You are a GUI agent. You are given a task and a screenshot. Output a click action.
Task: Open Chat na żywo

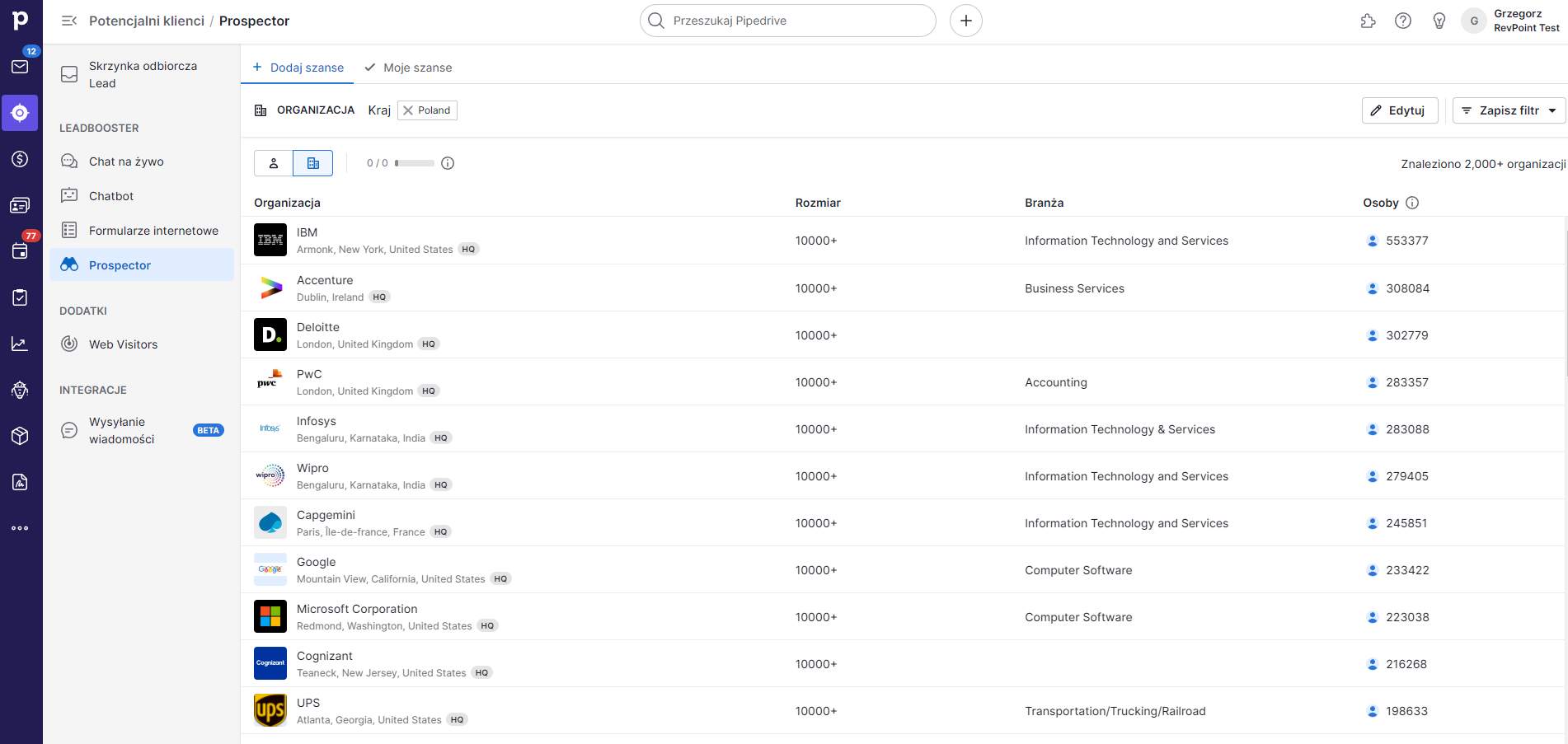coord(142,161)
